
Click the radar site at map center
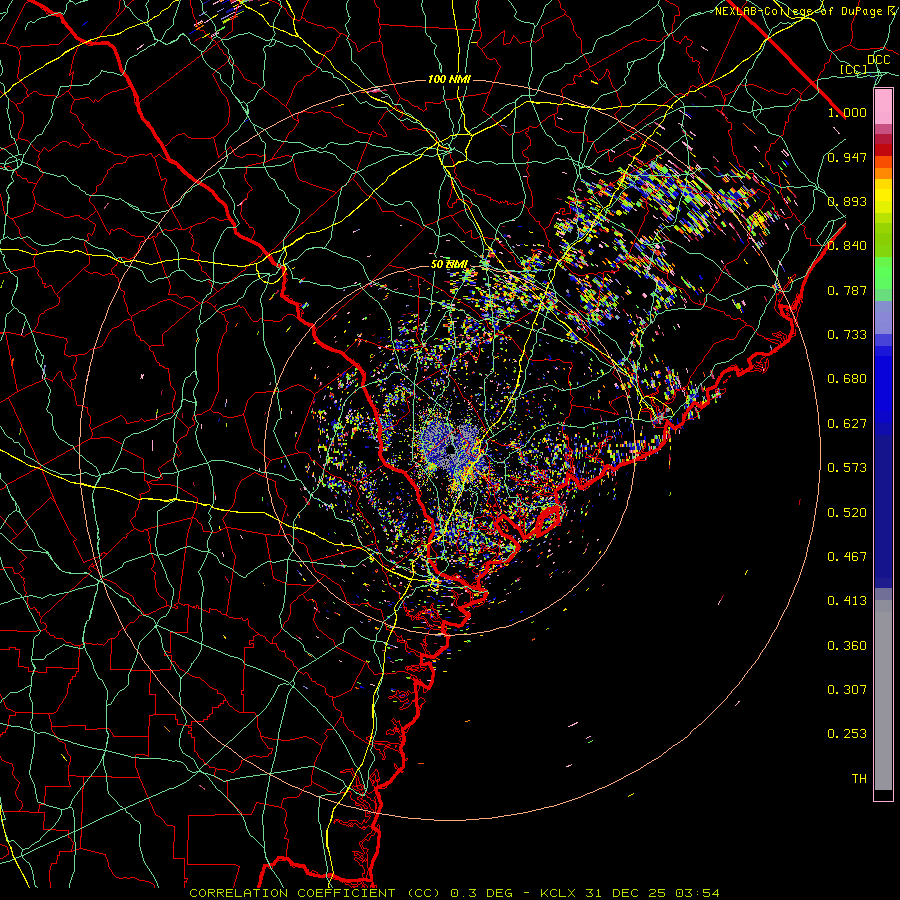point(450,450)
